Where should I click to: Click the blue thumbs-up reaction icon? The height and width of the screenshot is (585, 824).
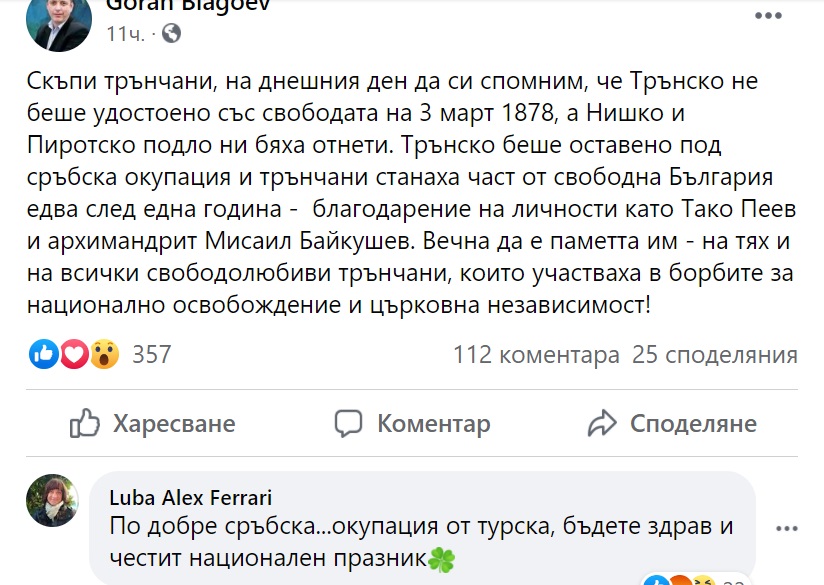coord(44,354)
